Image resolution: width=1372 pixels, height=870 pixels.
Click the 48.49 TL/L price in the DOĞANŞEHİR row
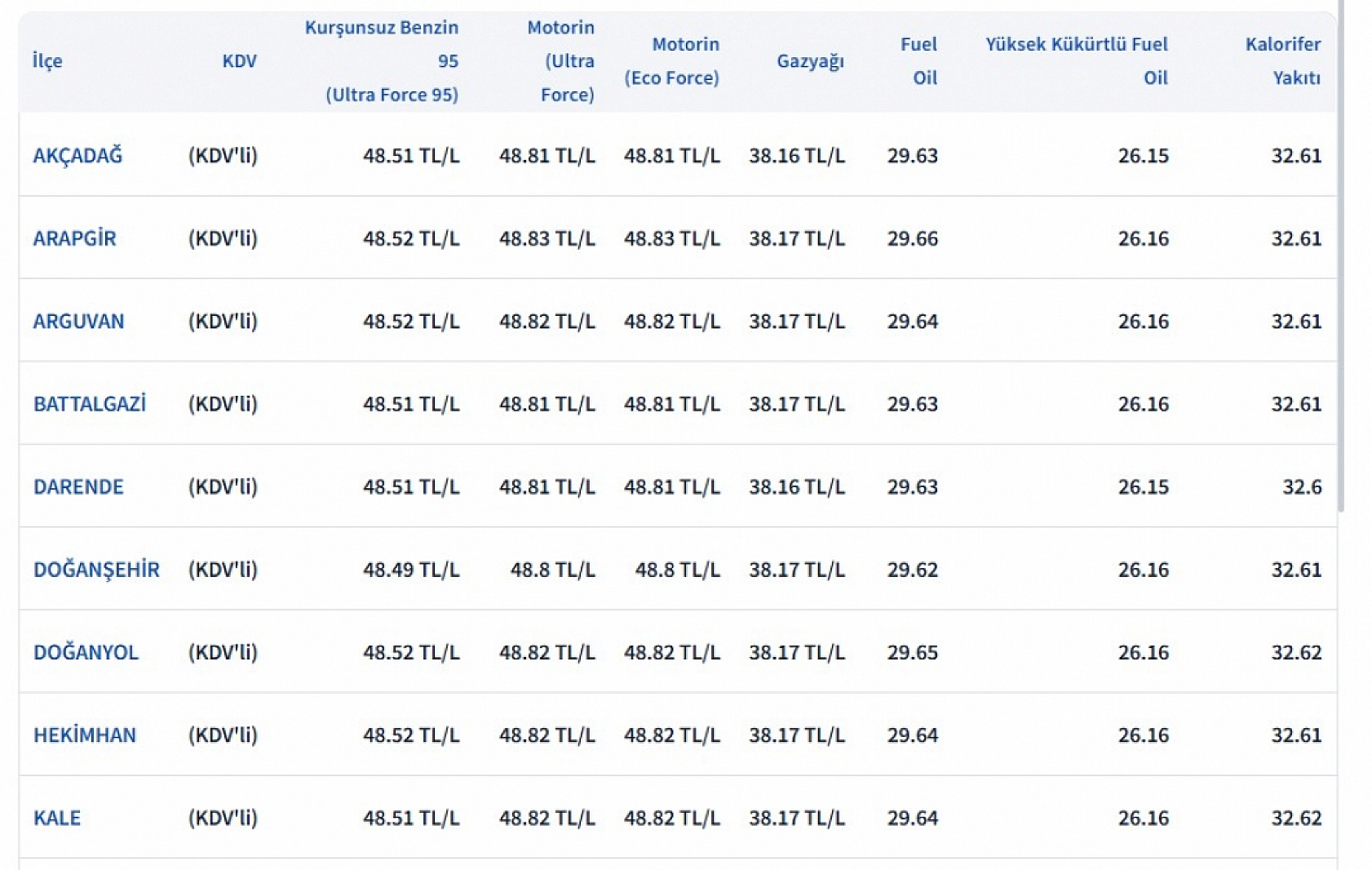point(411,570)
